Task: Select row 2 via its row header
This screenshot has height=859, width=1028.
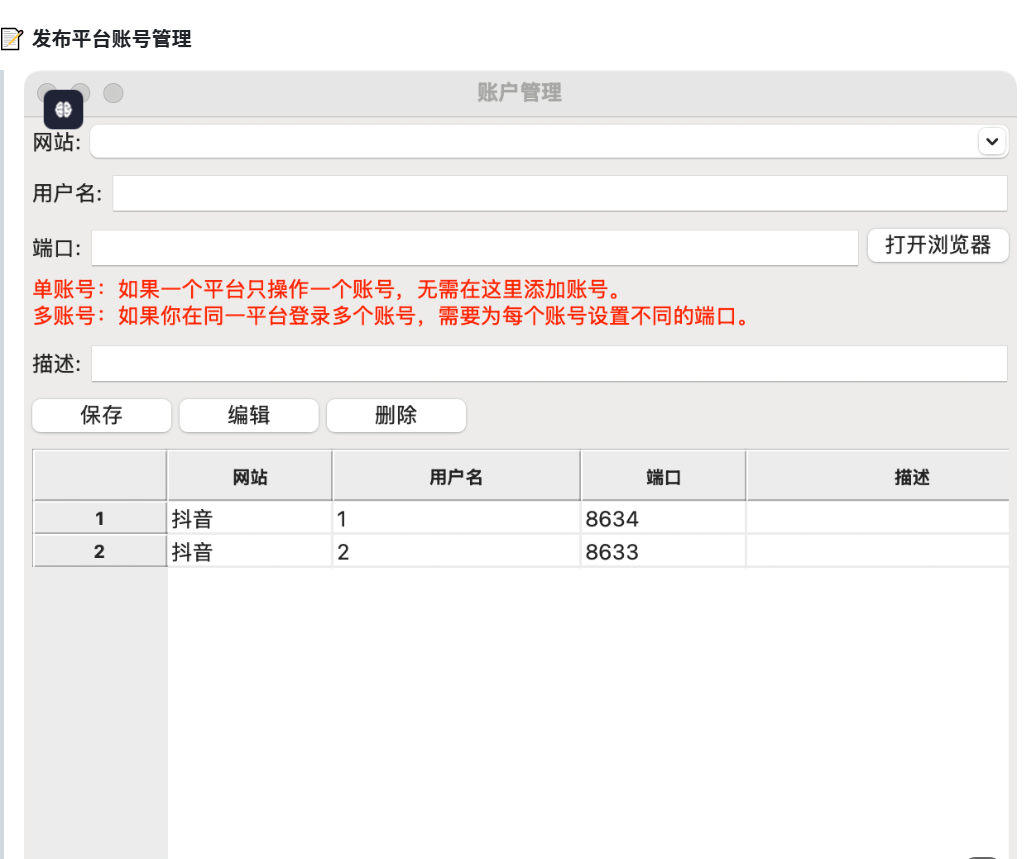Action: (99, 551)
